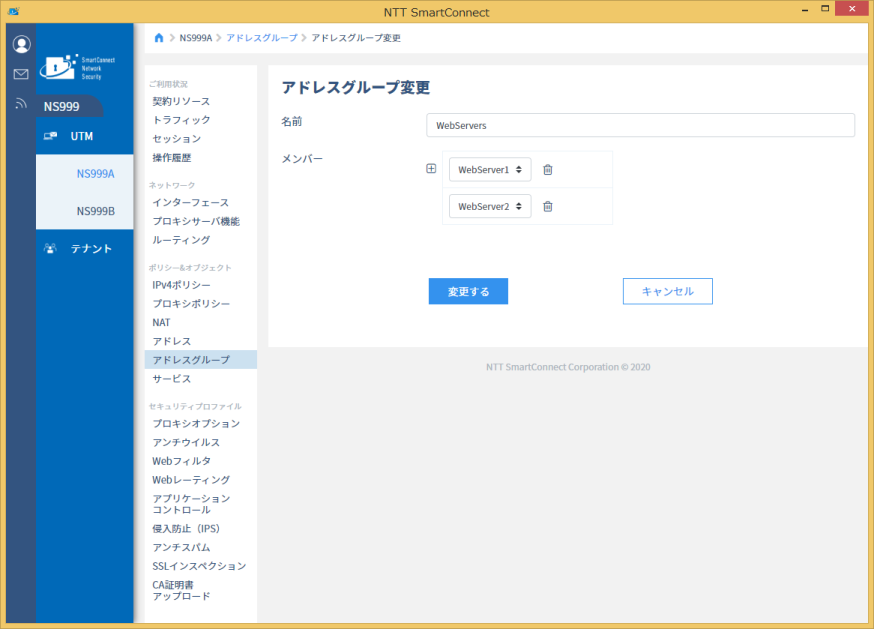Open トラフィック menu item
This screenshot has height=629, width=874.
[181, 120]
